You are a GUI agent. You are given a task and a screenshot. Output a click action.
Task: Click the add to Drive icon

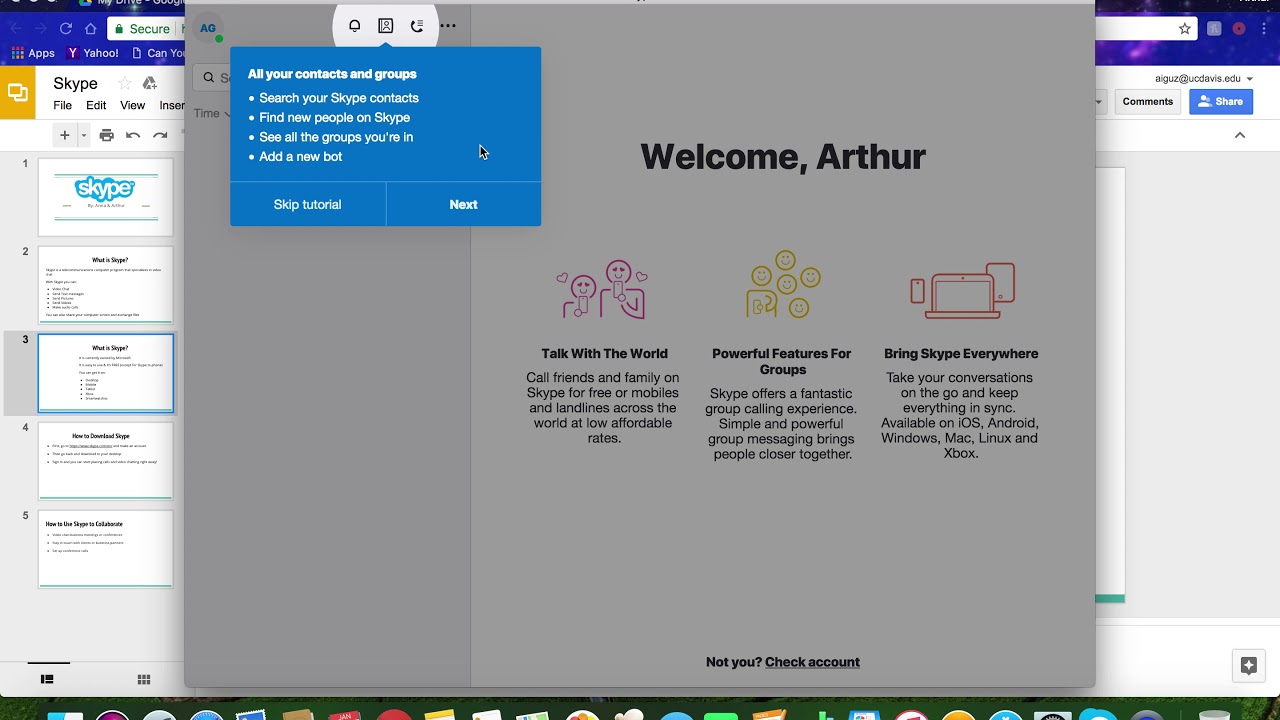(x=149, y=83)
